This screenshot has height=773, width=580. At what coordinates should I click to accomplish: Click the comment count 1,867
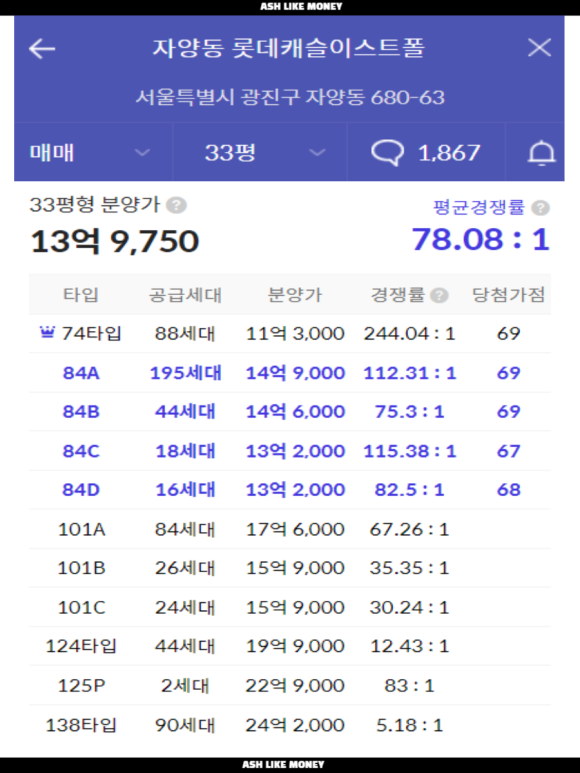(449, 153)
